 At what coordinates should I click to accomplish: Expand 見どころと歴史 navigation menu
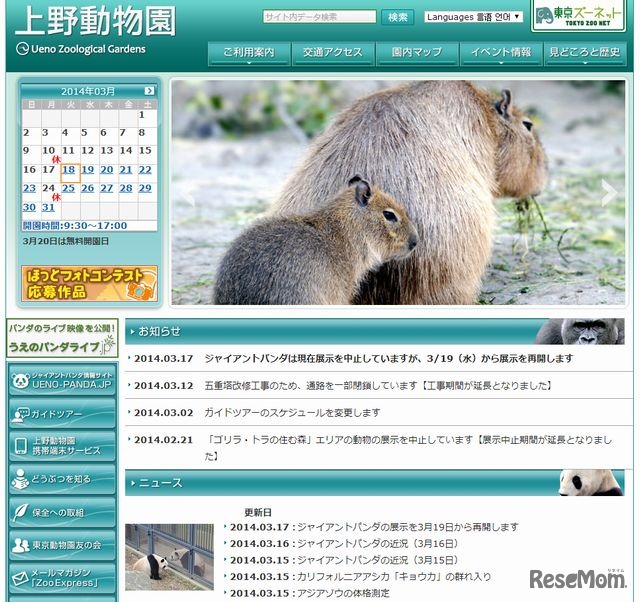(585, 53)
